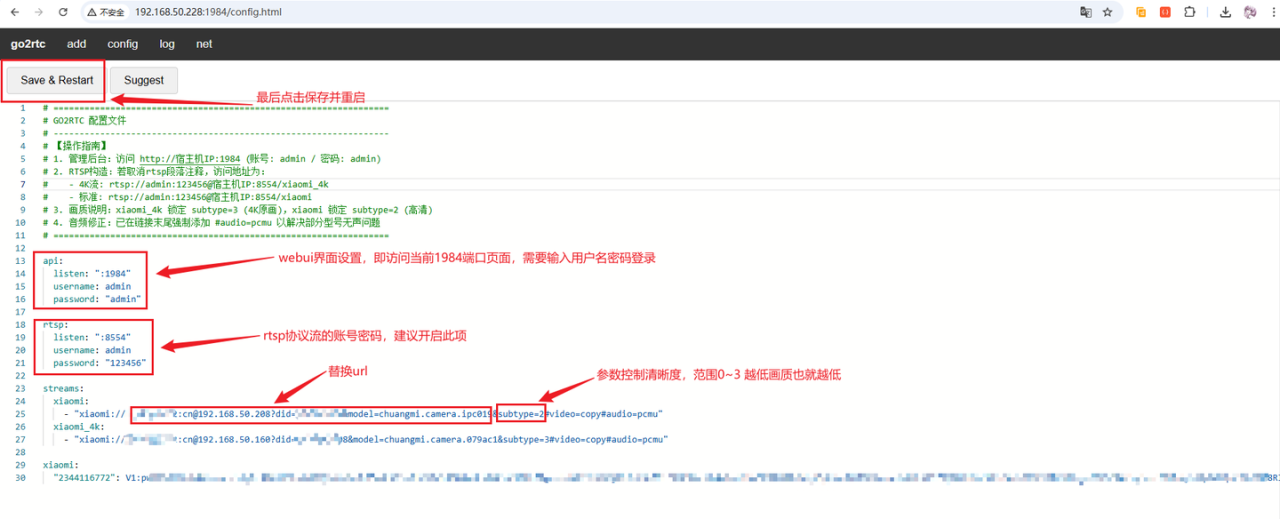Open the 'net' navigation item
The width and height of the screenshot is (1280, 519).
[x=204, y=44]
